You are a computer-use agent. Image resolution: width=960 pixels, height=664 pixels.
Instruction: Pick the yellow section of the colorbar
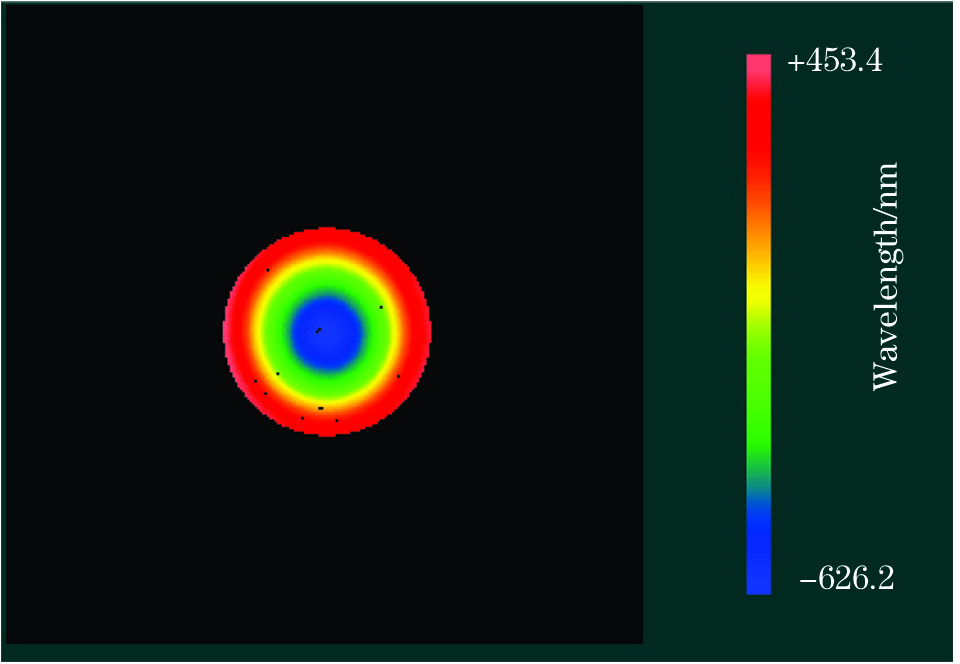[x=759, y=290]
